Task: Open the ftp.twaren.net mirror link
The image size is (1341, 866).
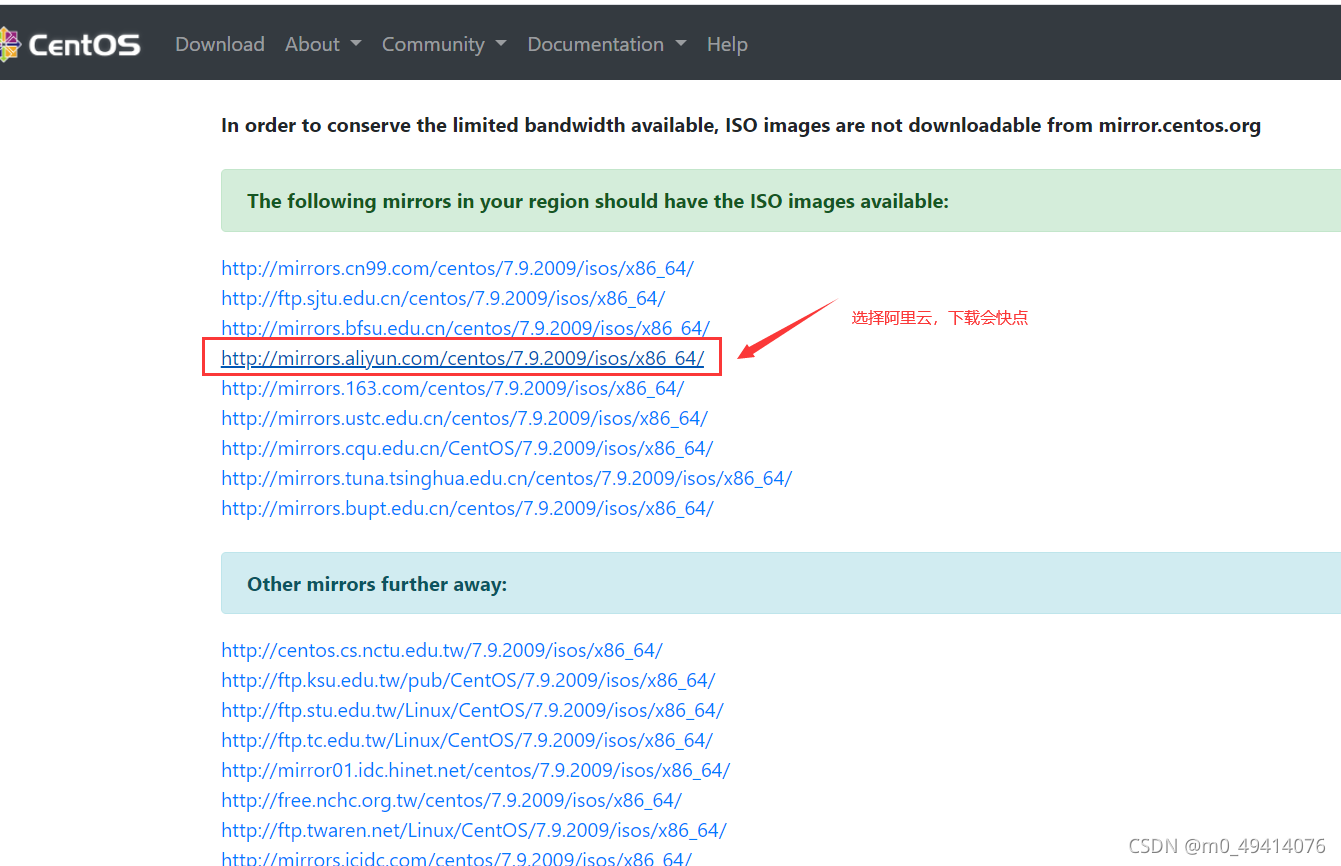Action: 474,830
